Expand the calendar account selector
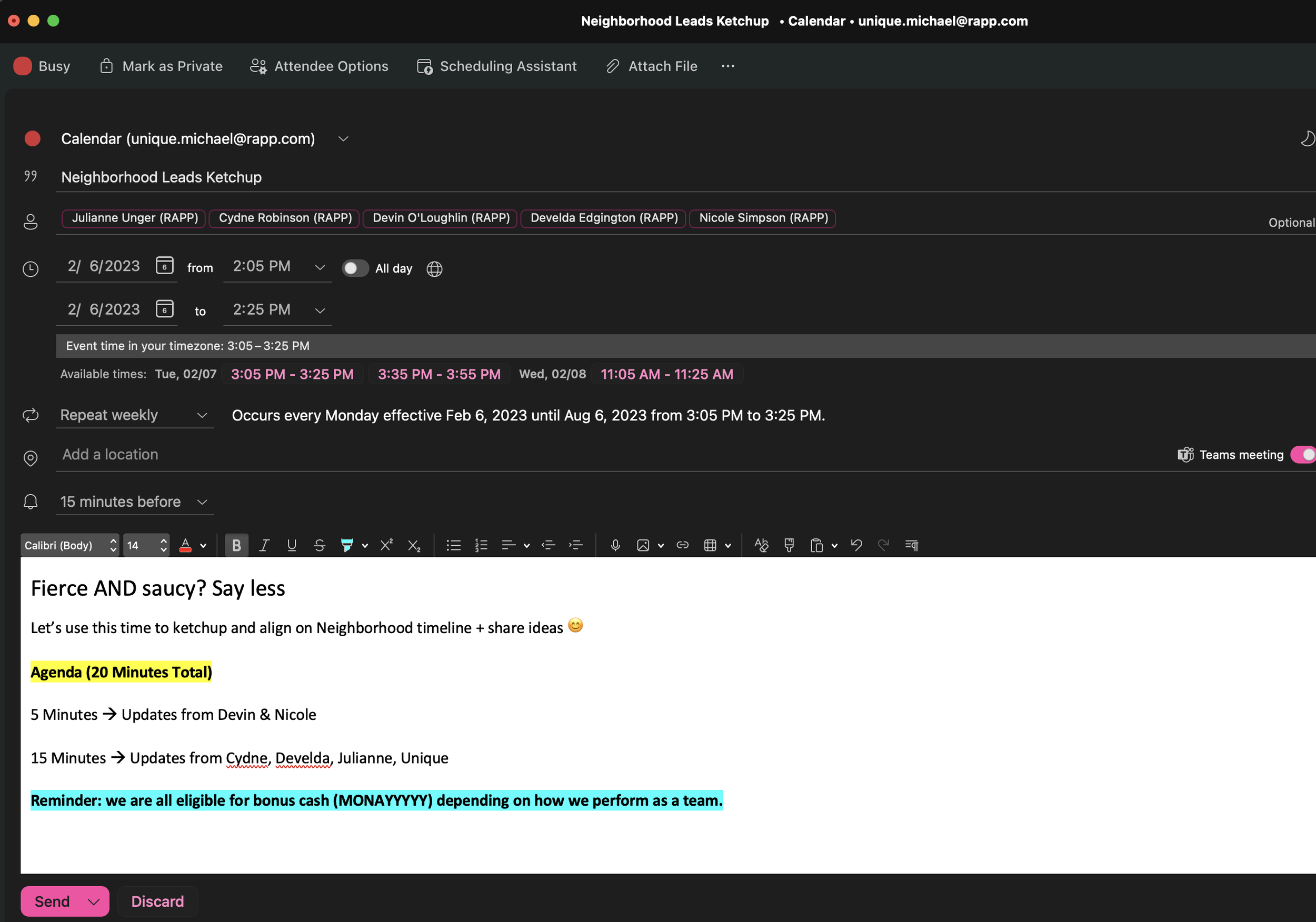Screen dimensions: 1316x922 343,139
